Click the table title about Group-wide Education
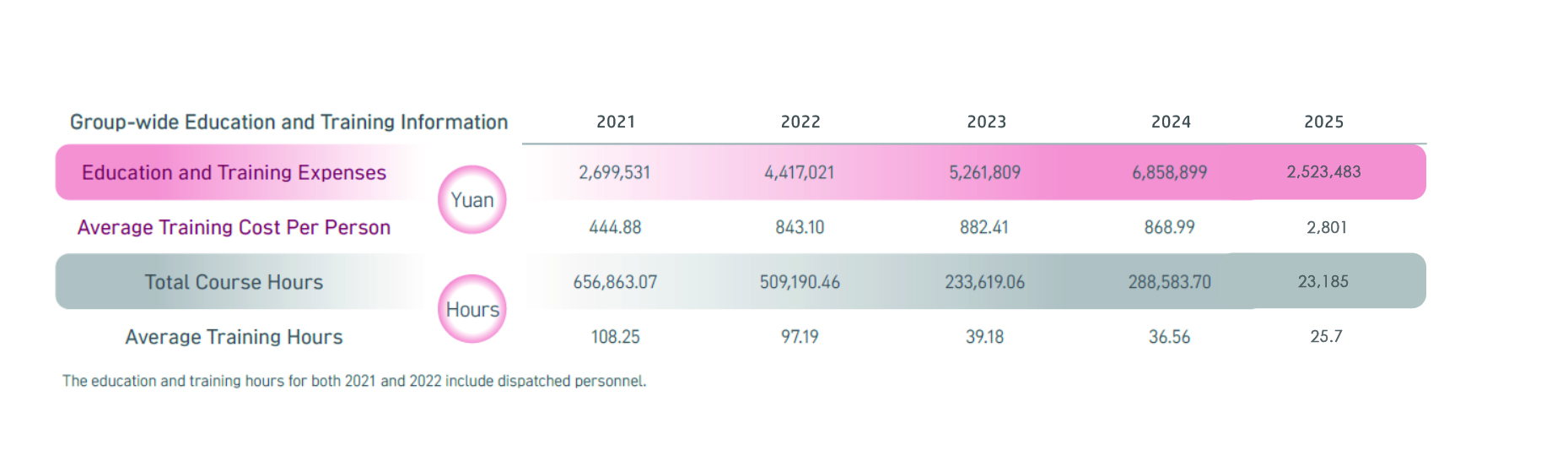Viewport: 1568px width, 461px height. pyautogui.click(x=288, y=122)
